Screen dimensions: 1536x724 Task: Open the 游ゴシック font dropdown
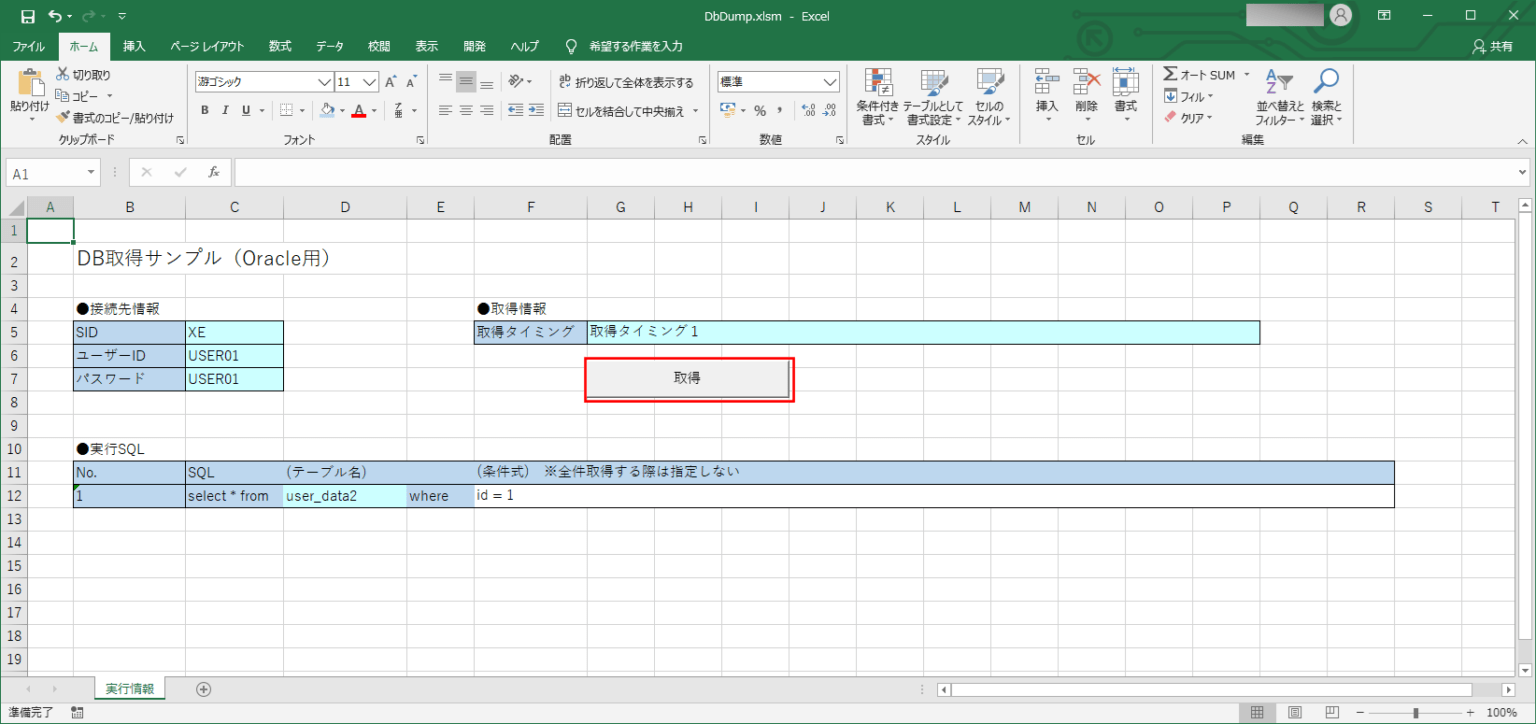click(x=325, y=81)
